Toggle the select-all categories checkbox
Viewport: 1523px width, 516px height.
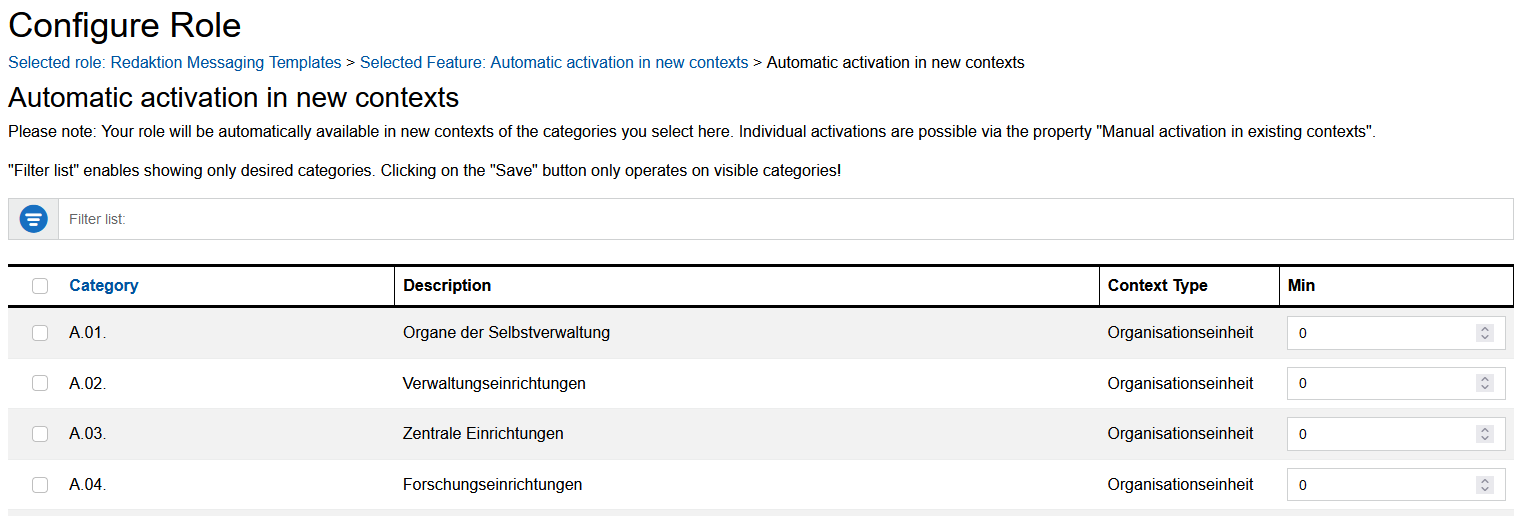[40, 286]
